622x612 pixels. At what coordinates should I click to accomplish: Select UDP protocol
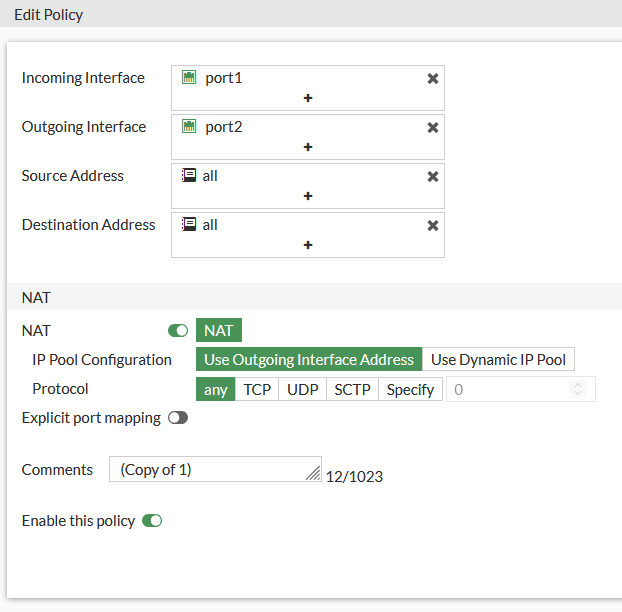[x=302, y=390]
